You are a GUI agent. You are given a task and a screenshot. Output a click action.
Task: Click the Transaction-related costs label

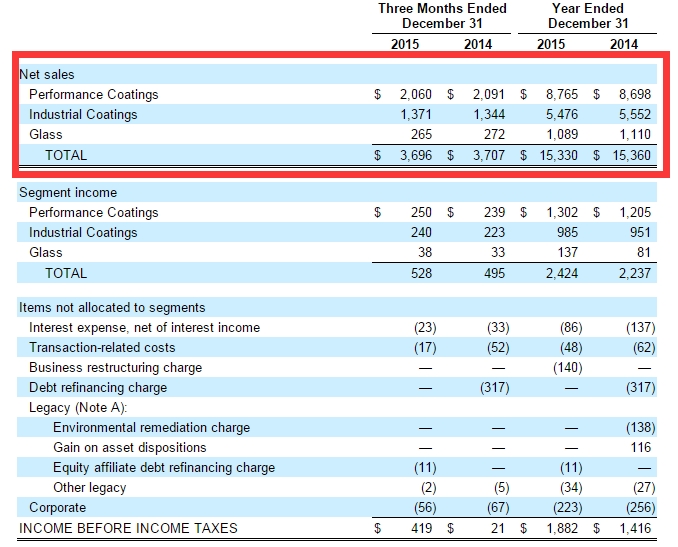(102, 347)
